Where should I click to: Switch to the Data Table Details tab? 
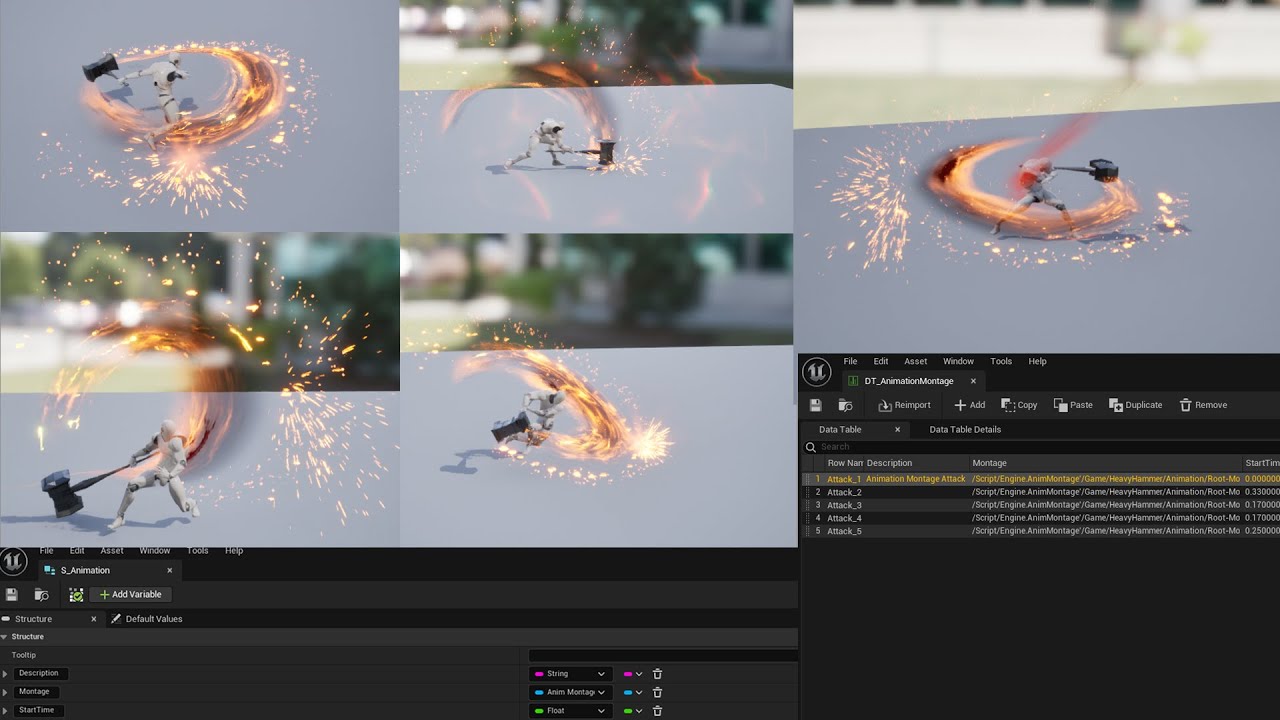click(x=965, y=429)
